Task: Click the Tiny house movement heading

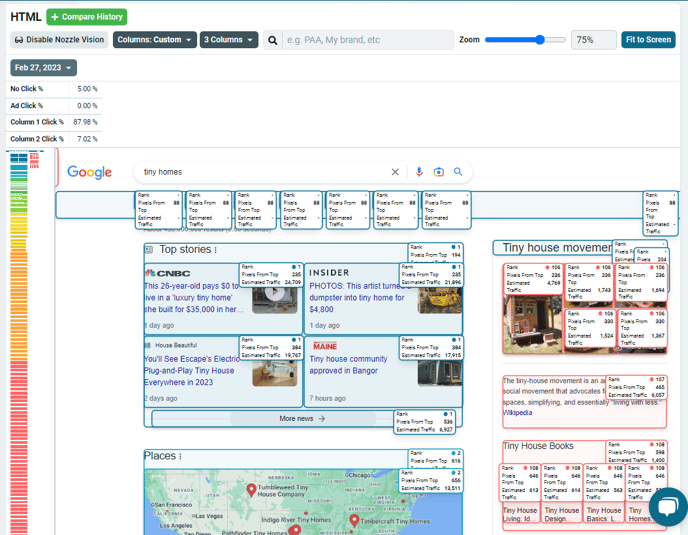Action: [x=557, y=248]
